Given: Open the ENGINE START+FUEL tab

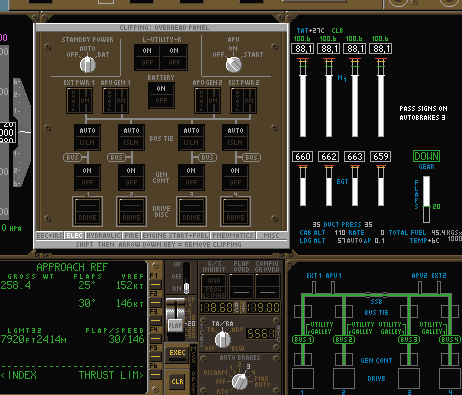Looking at the screenshot, I should [176, 236].
